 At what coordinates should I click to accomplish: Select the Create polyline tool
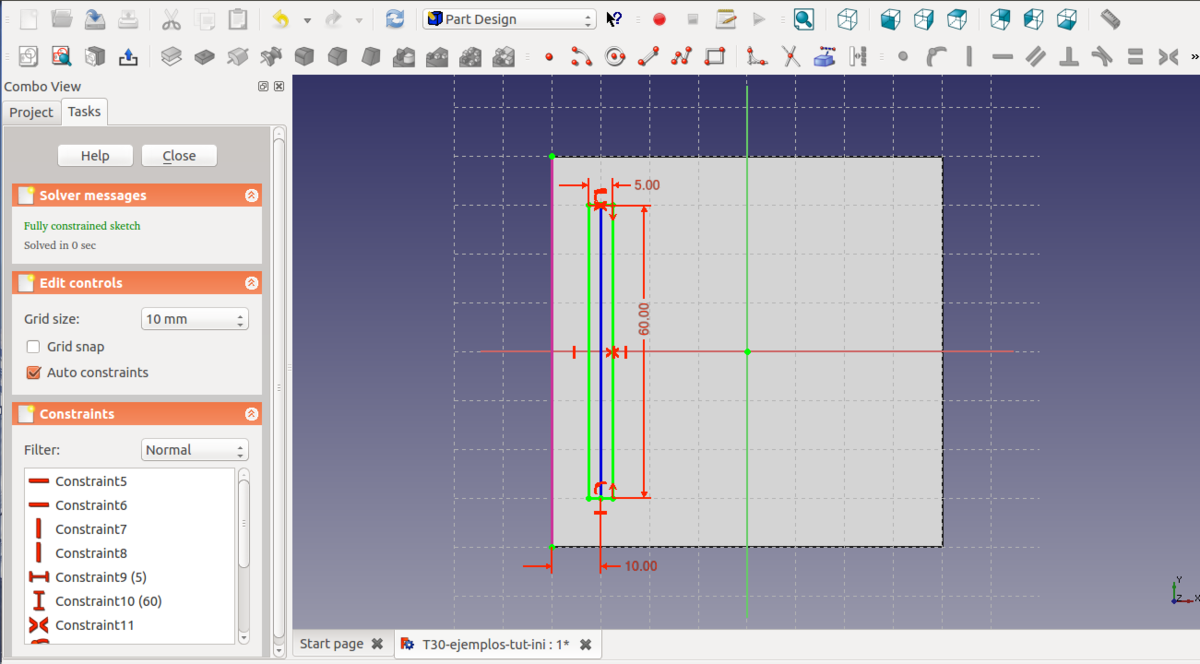[x=682, y=57]
